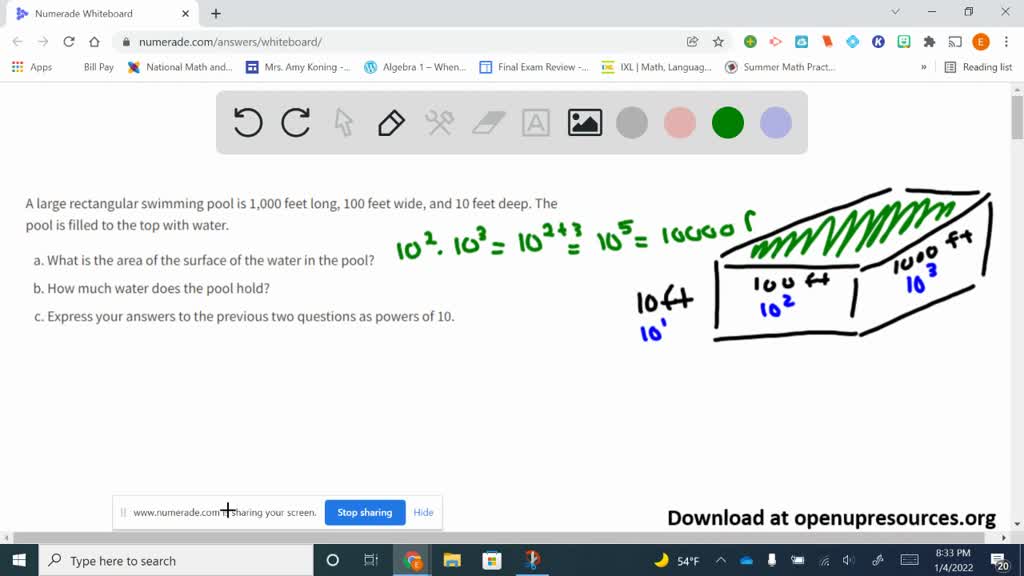Image resolution: width=1024 pixels, height=576 pixels.
Task: Expand hidden bookmarks chevron
Action: (x=923, y=67)
